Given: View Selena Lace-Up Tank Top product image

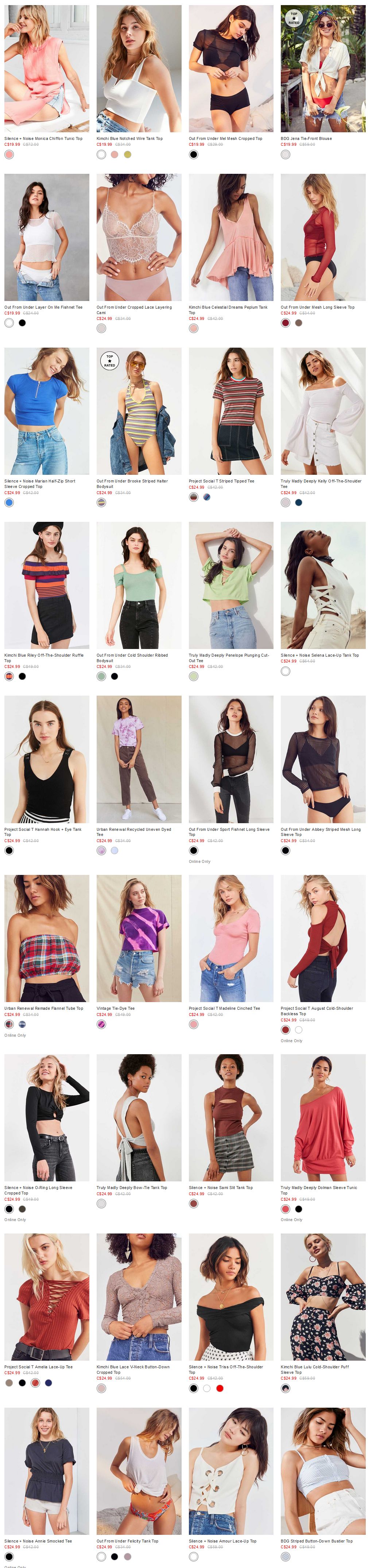Looking at the screenshot, I should coord(323,585).
